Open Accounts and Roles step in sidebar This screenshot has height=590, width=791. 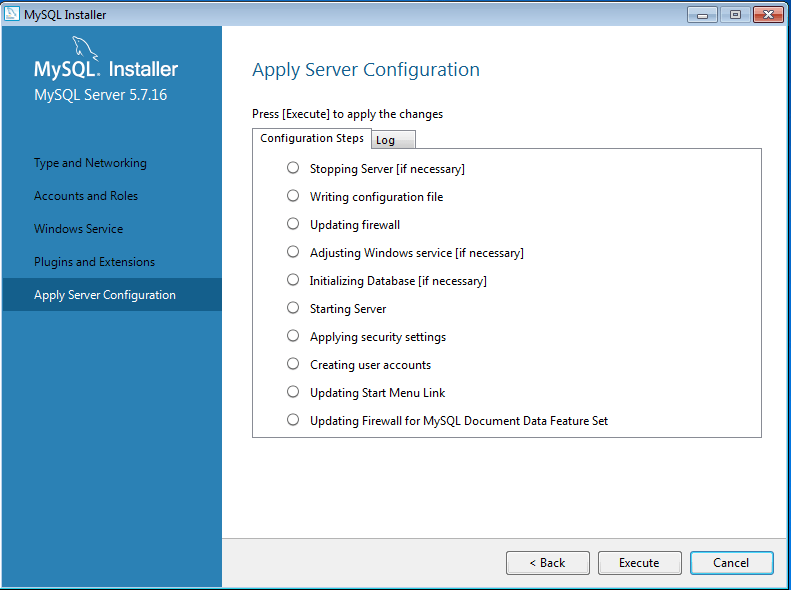[x=86, y=196]
